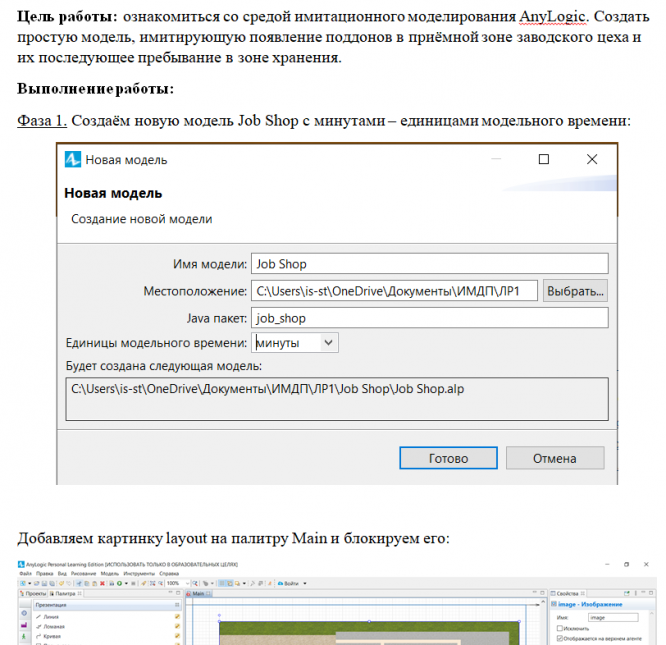Viewport: 666px width, 645px height.
Task: Click the Java пакет field with job_shop
Action: click(429, 318)
